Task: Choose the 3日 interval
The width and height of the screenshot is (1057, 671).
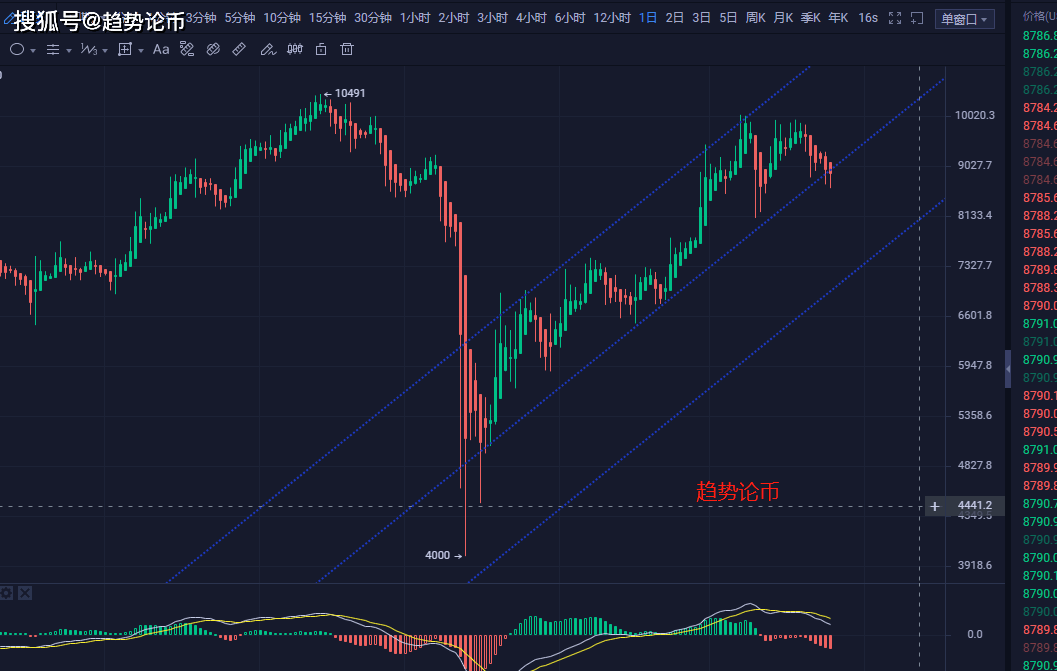Action: click(x=701, y=18)
